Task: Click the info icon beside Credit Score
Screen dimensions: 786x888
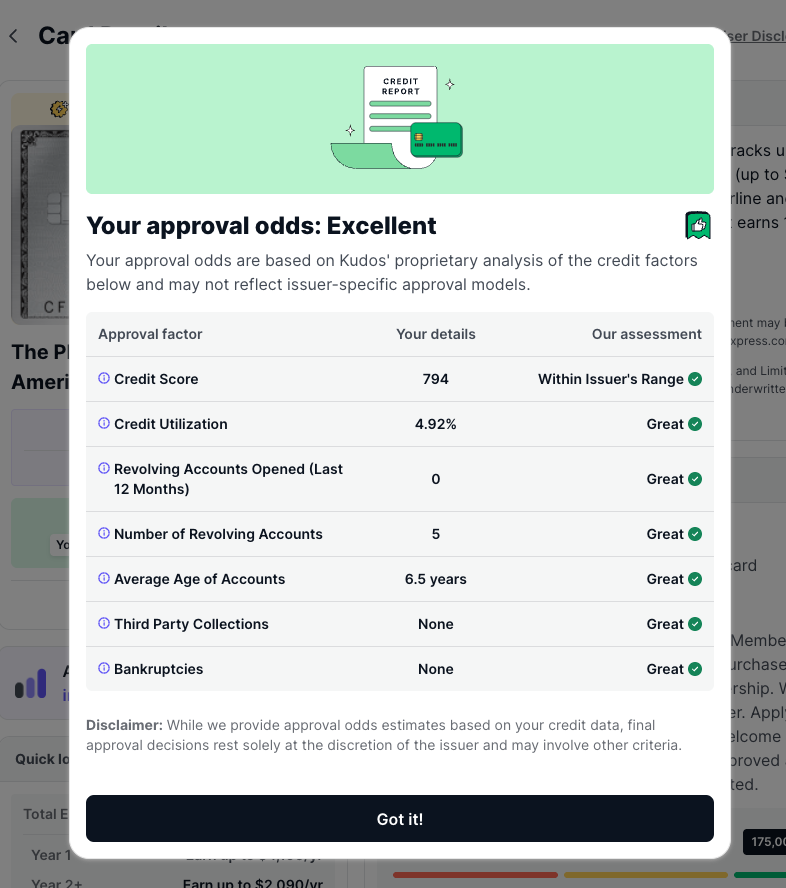Action: pos(104,378)
